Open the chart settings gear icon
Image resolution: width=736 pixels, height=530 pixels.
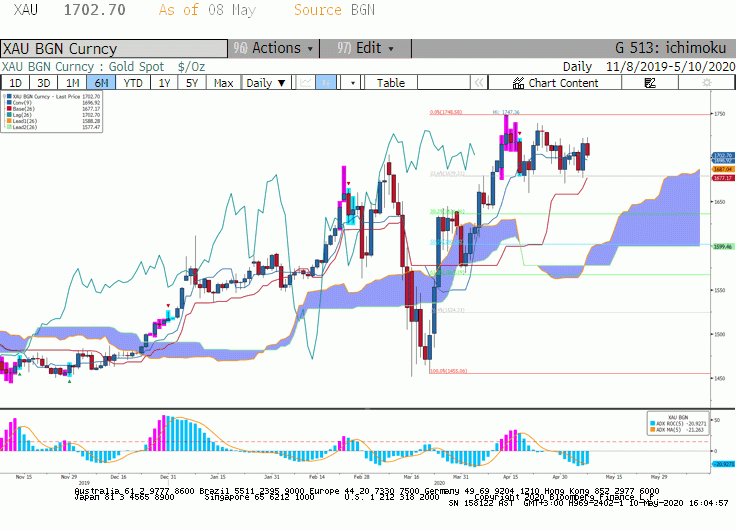tap(706, 83)
